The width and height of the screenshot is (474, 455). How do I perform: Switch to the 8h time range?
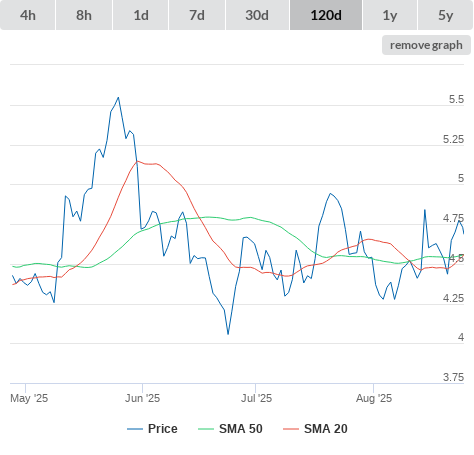(x=84, y=15)
